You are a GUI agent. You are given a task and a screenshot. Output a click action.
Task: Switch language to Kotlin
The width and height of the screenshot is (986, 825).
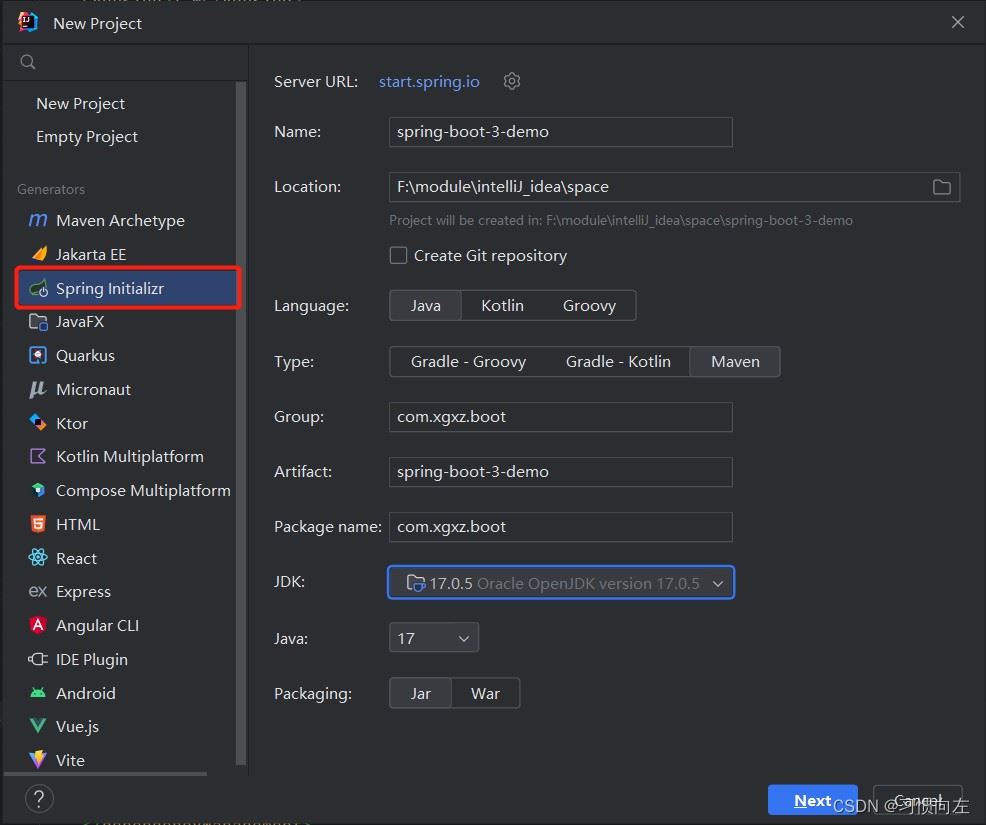pyautogui.click(x=502, y=306)
